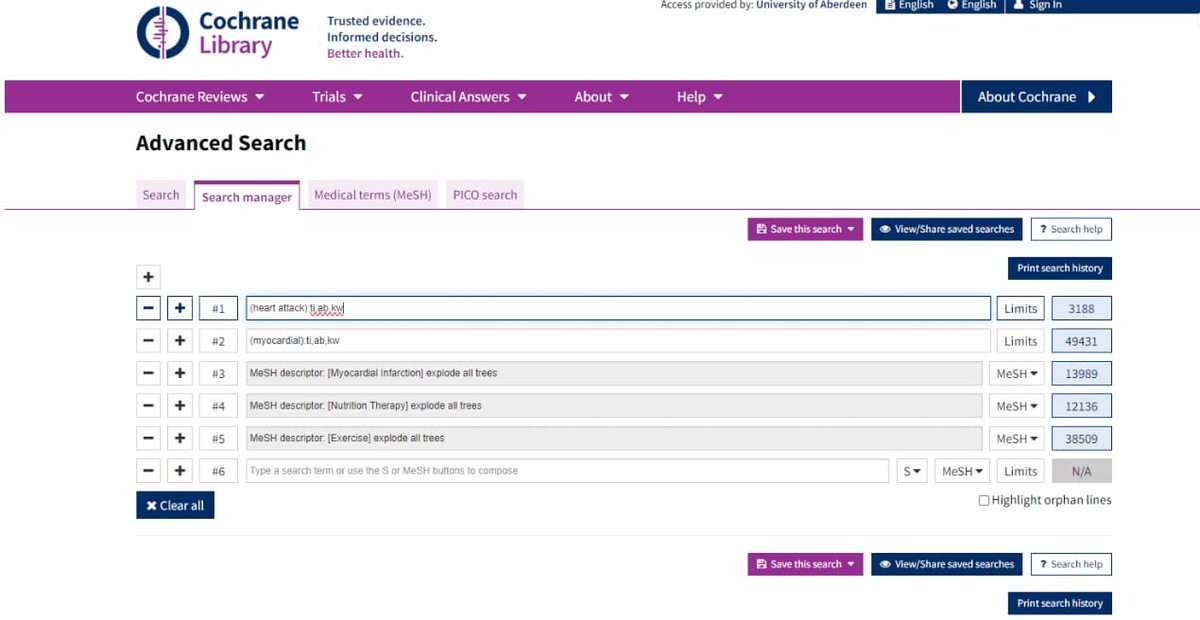1200x620 pixels.
Task: Click the #1 line number label
Action: pyautogui.click(x=218, y=309)
